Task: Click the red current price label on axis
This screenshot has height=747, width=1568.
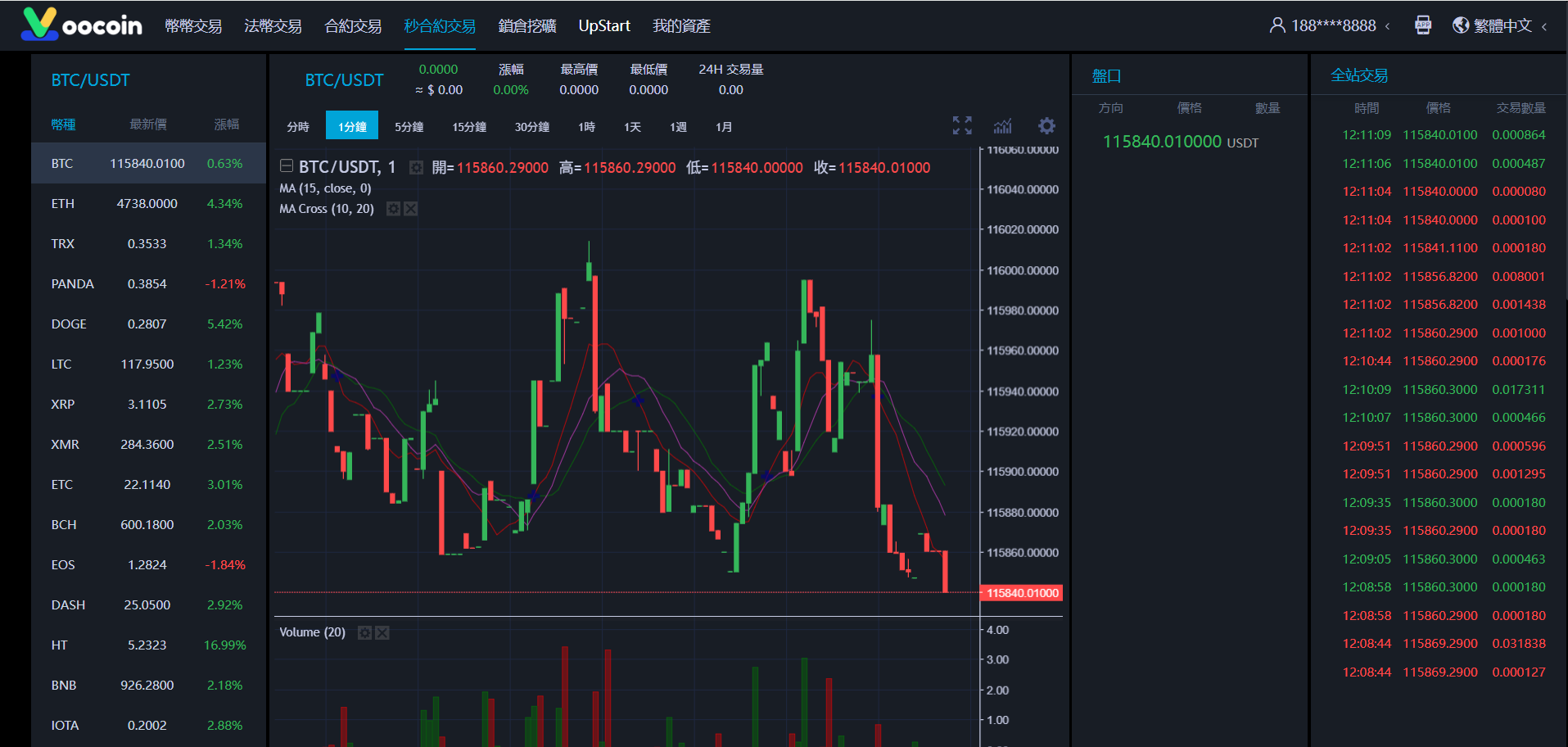Action: tap(1021, 593)
